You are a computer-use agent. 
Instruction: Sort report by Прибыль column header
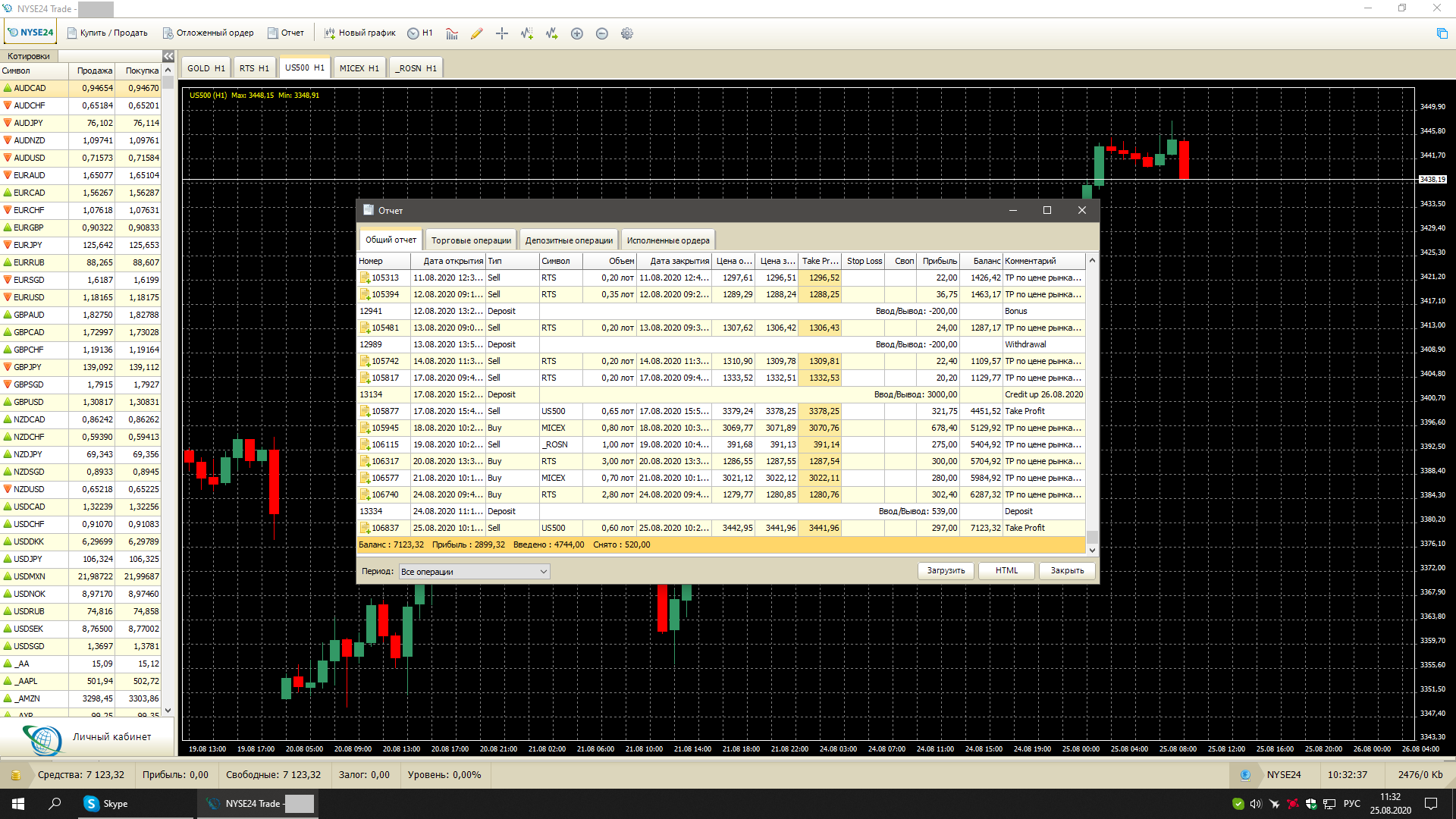click(939, 261)
